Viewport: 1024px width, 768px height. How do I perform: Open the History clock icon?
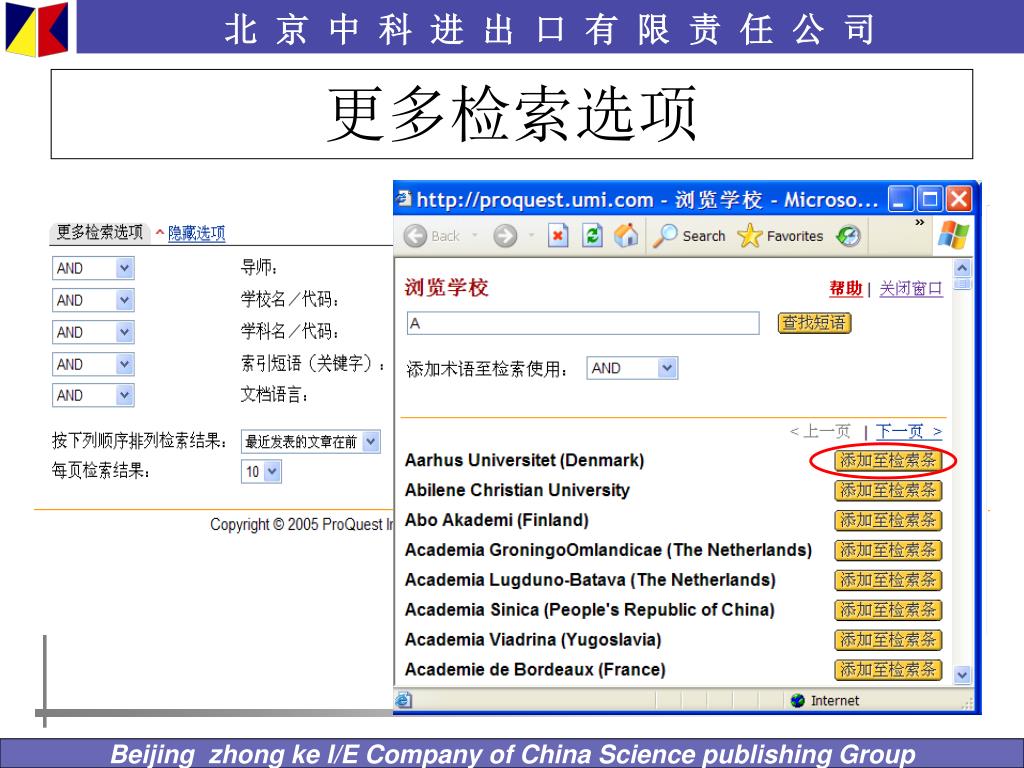point(848,236)
